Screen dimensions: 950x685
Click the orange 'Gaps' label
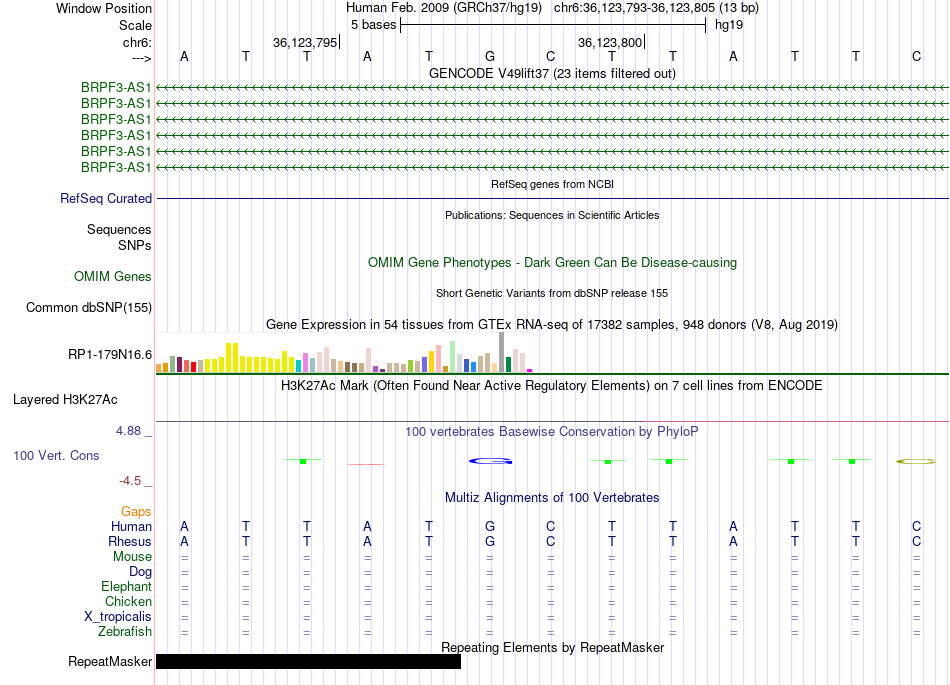click(x=136, y=512)
